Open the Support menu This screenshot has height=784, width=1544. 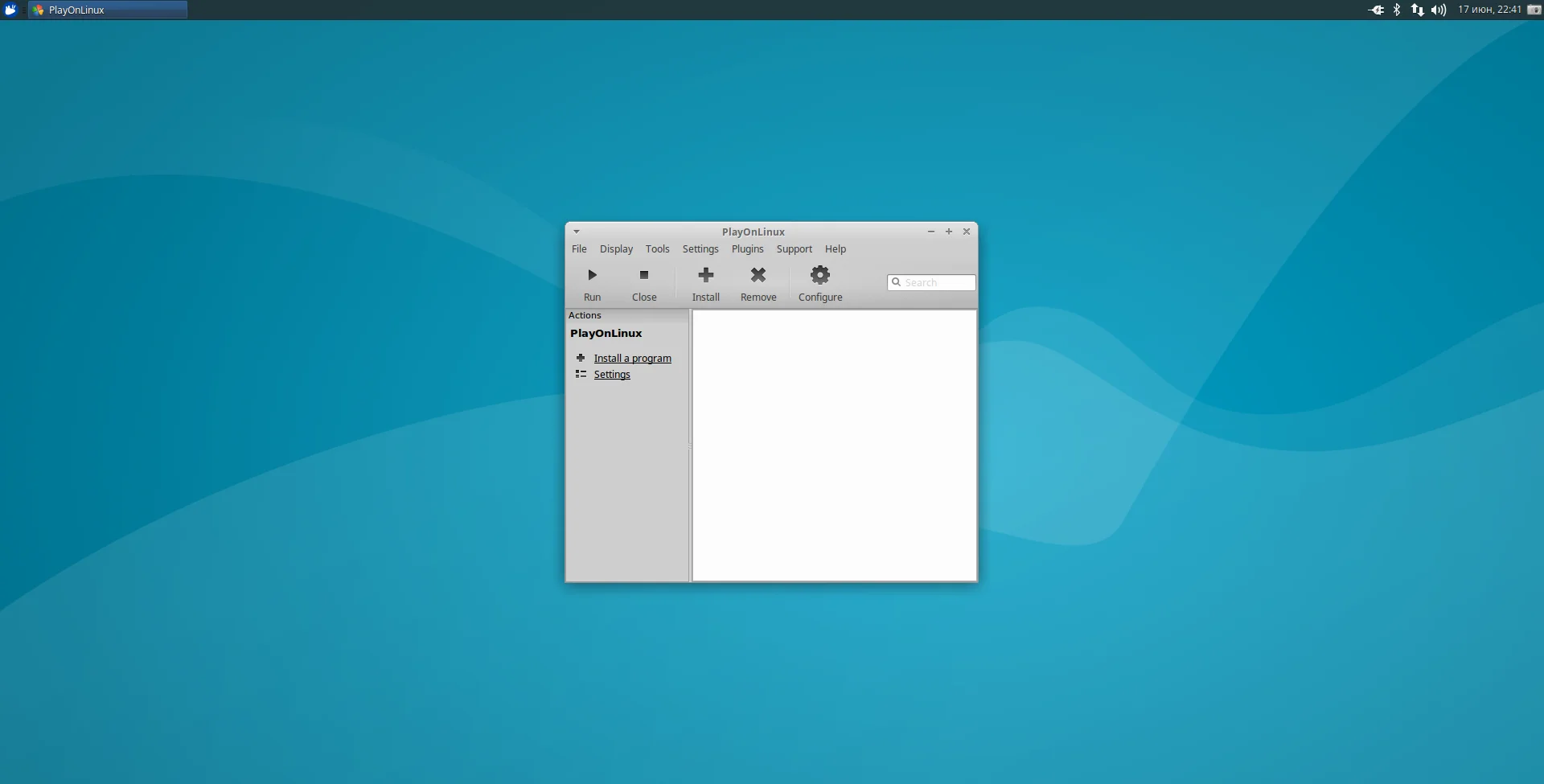coord(795,249)
